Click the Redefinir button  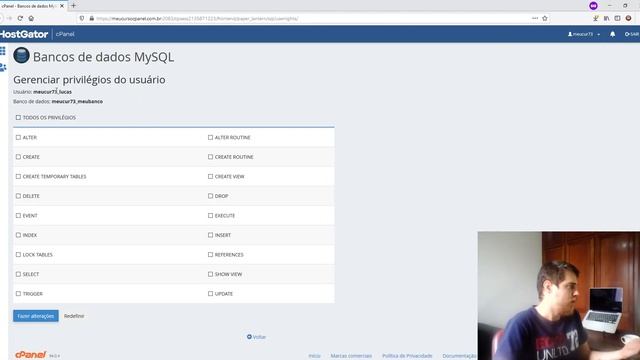[74, 316]
